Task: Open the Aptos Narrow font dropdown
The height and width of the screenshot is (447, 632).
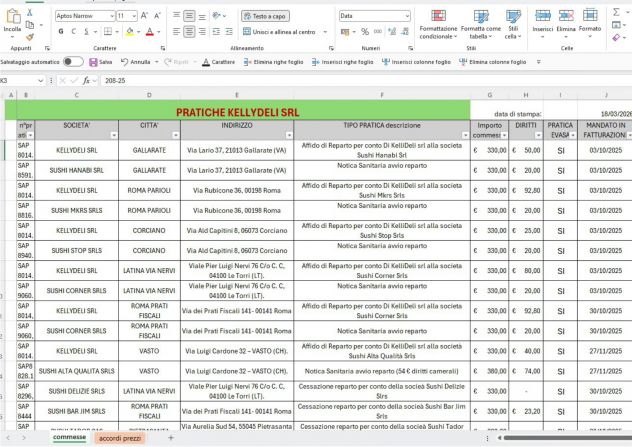Action: pyautogui.click(x=112, y=16)
